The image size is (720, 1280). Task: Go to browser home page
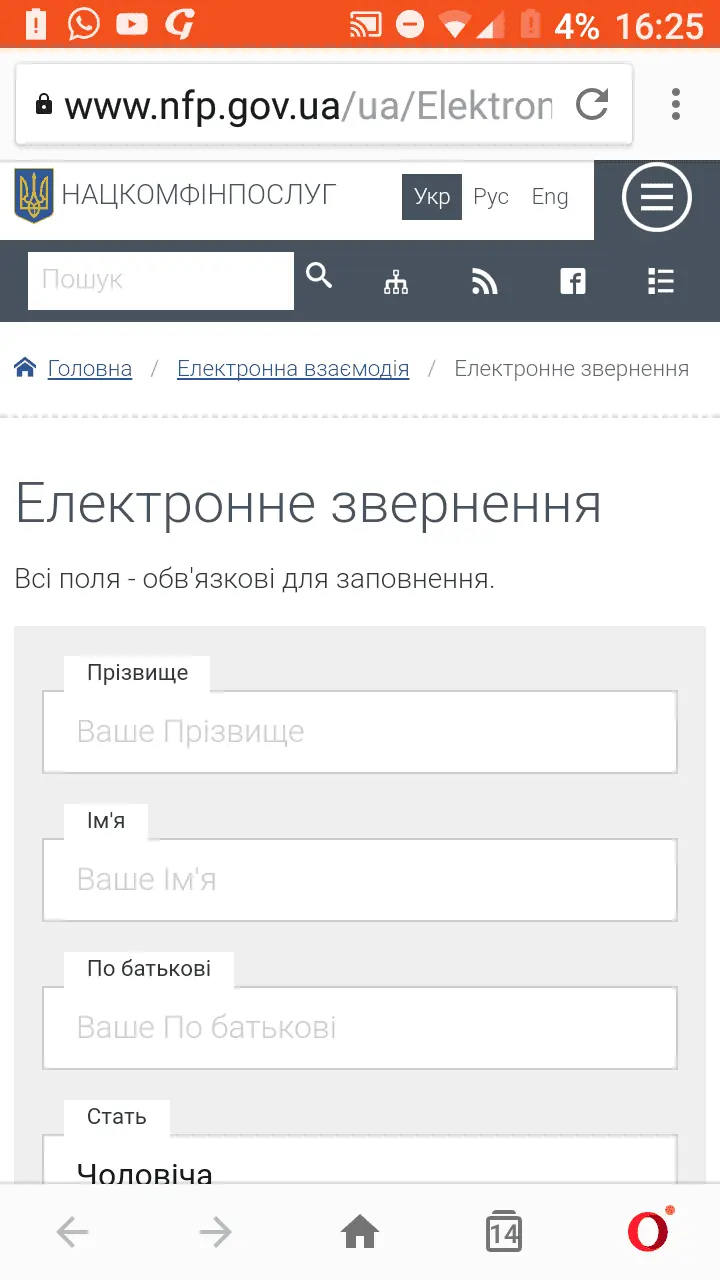360,1232
